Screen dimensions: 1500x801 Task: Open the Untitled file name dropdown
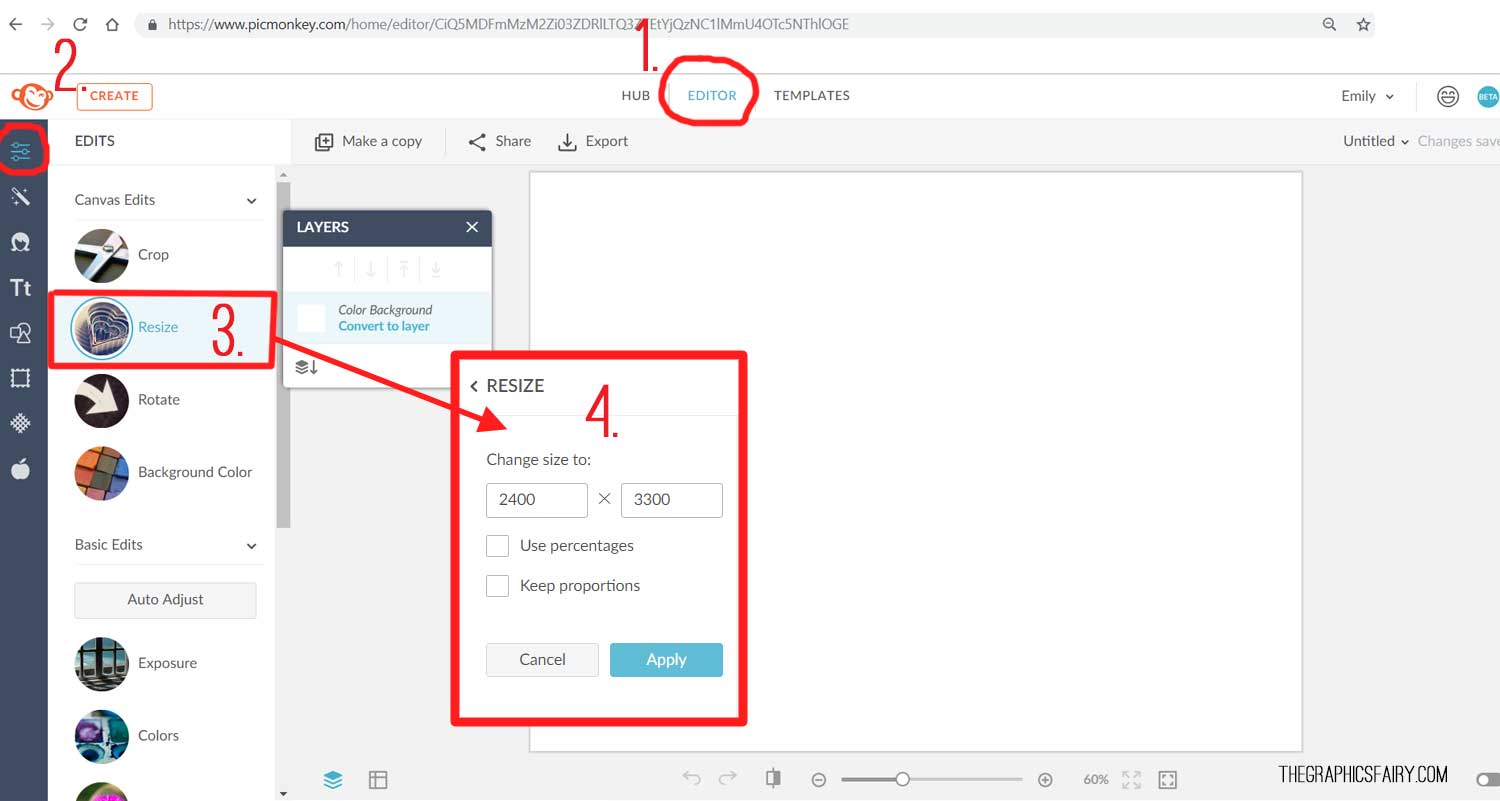pyautogui.click(x=1376, y=141)
